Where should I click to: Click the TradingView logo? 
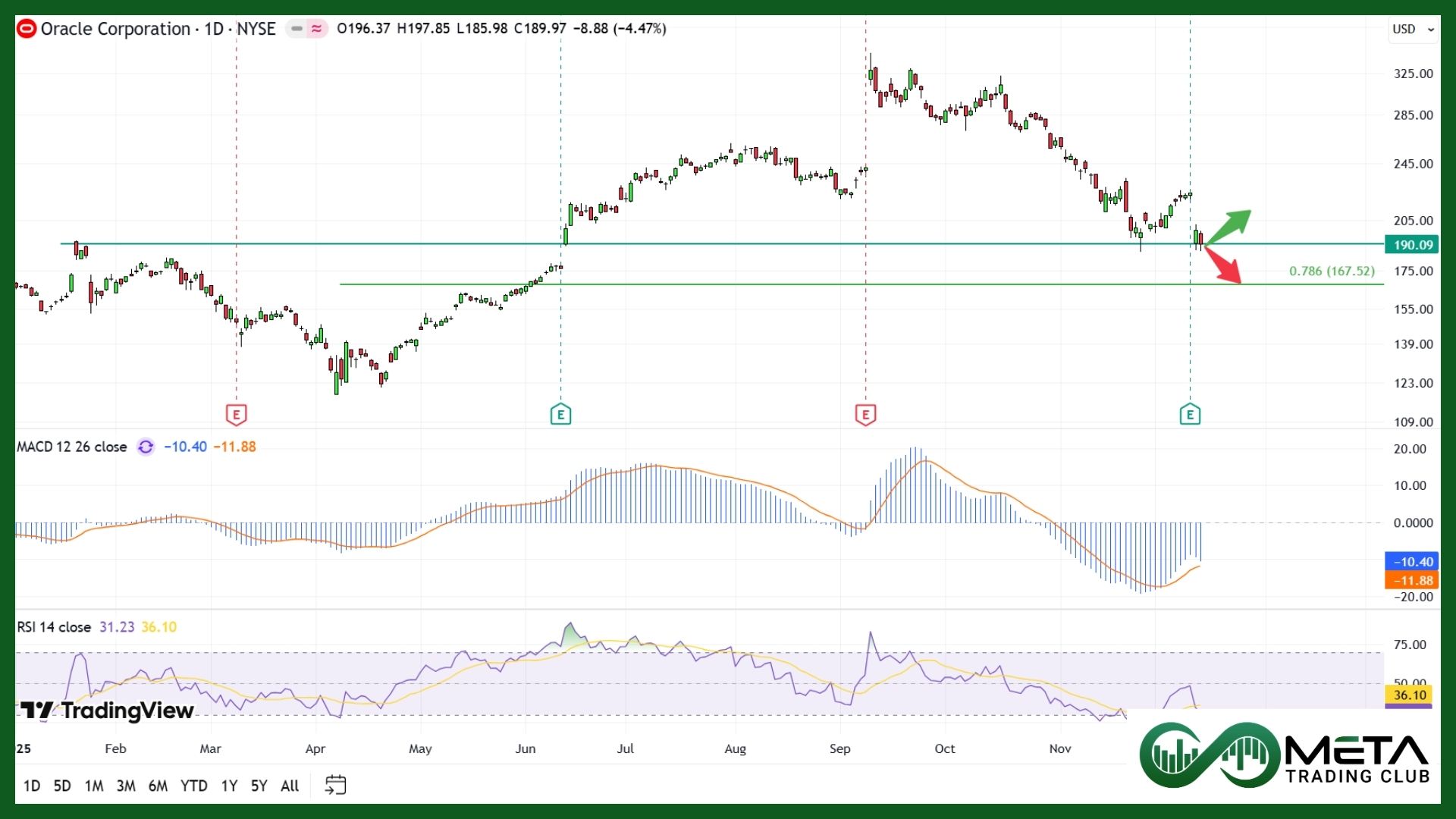tap(107, 711)
